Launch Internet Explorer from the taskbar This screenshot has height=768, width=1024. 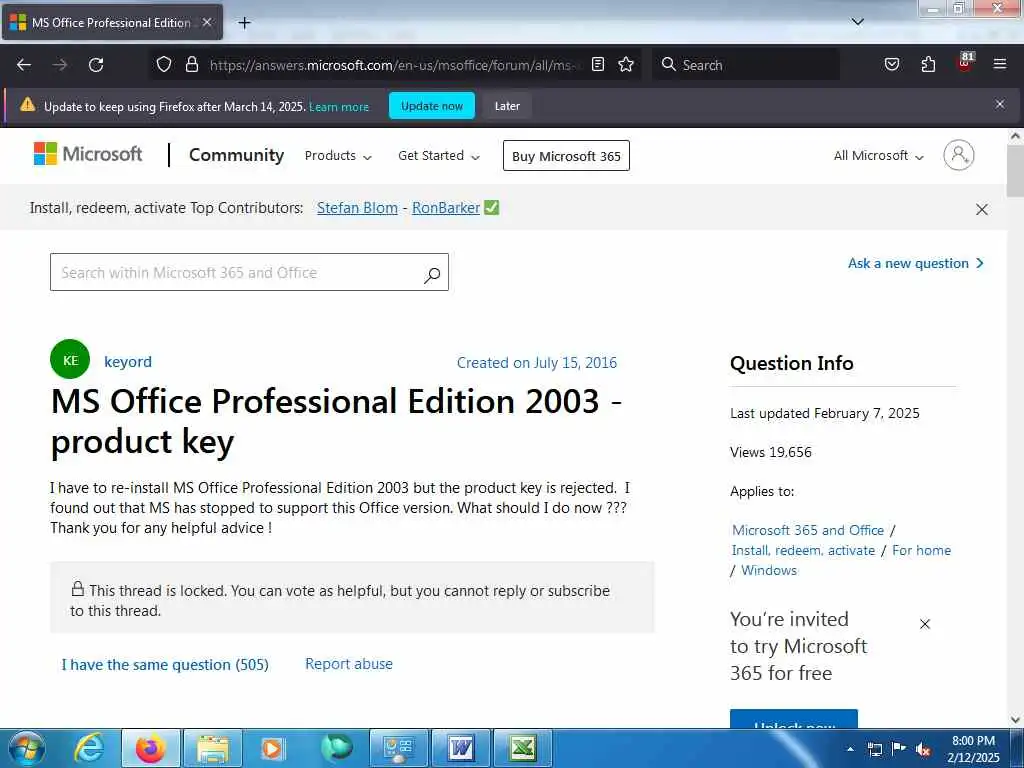(89, 748)
